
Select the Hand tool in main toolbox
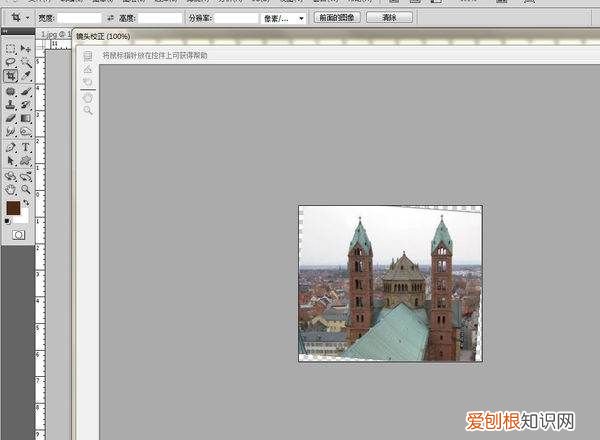[10, 188]
